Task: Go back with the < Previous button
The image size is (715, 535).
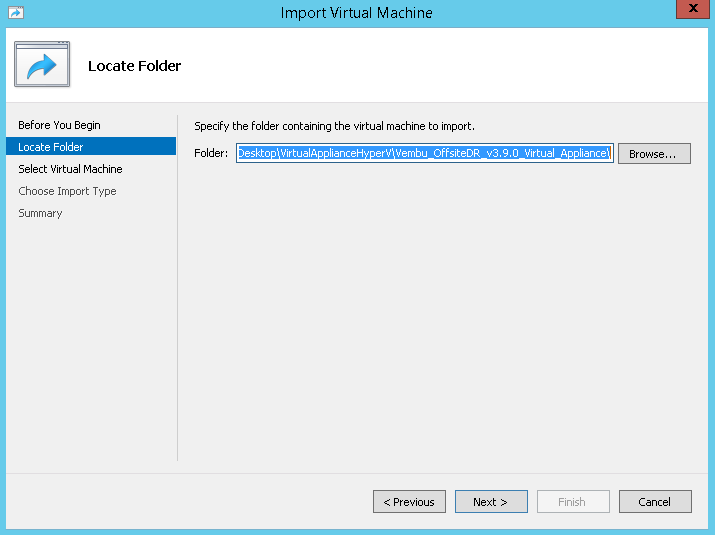Action: pos(409,502)
